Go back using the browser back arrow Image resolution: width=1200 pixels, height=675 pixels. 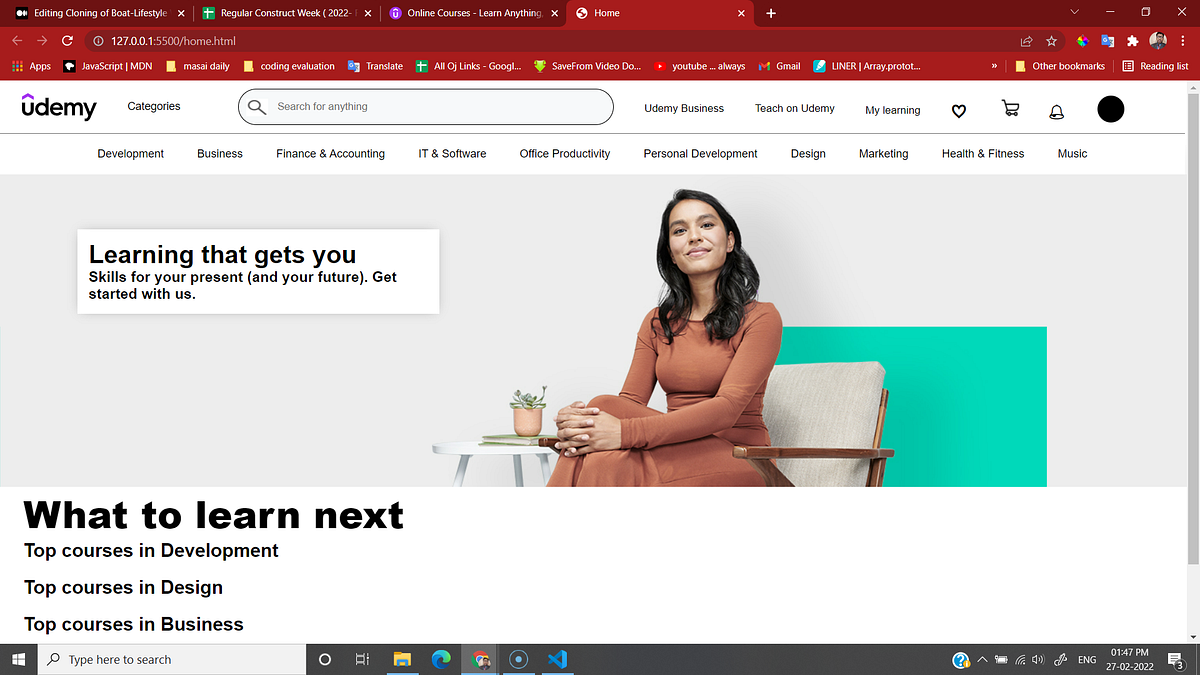click(17, 41)
